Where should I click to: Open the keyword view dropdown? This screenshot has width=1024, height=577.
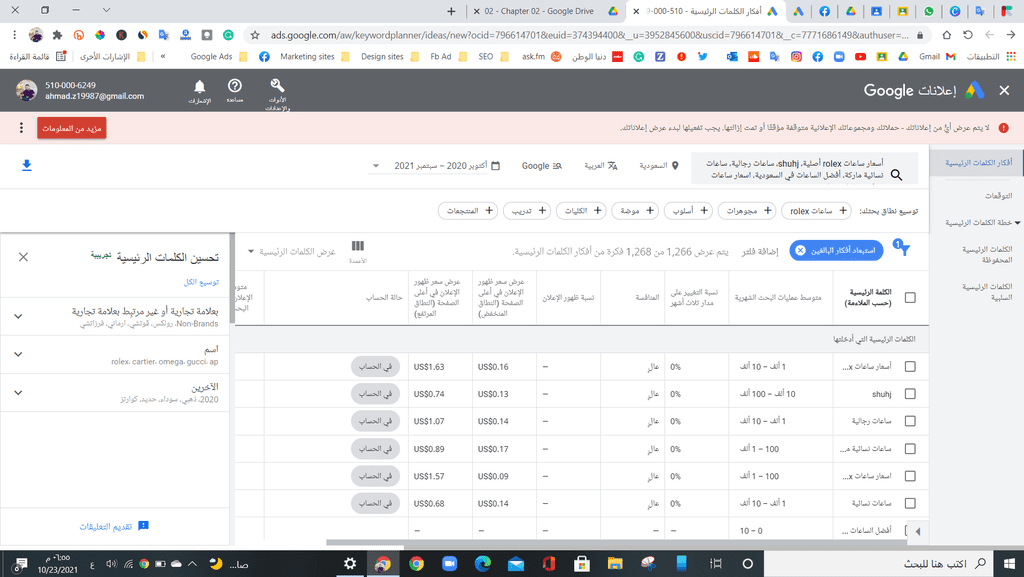tap(292, 251)
